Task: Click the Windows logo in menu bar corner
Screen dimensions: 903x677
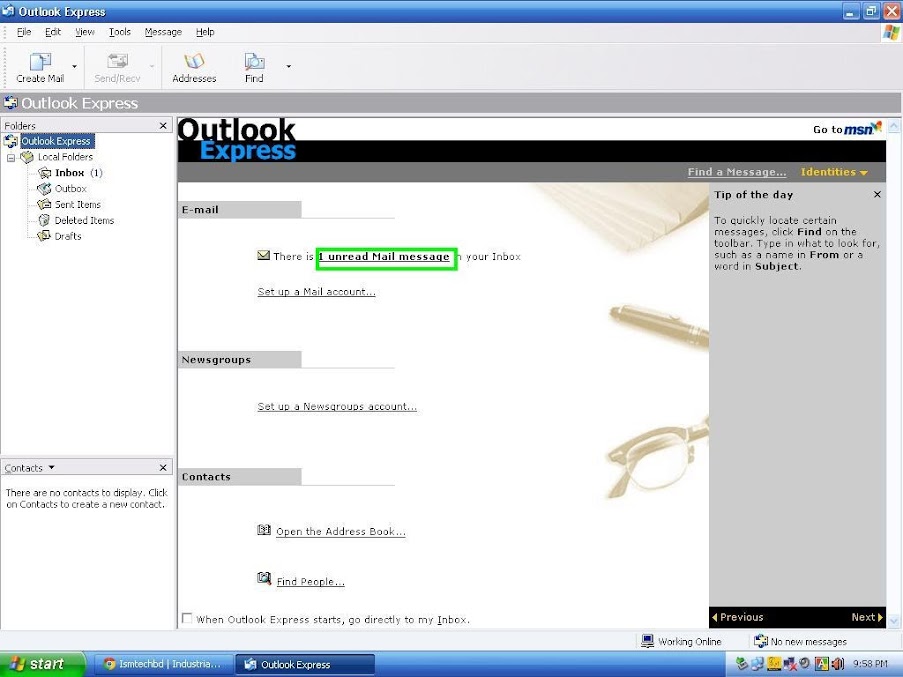Action: pos(891,33)
